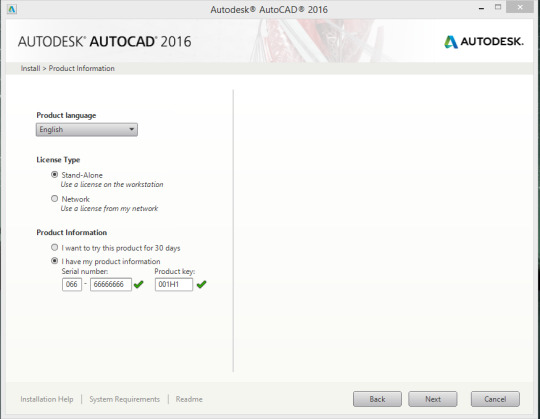Click the Product Information breadcrumb text
Screen dimensions: 540x419
pyautogui.click(x=82, y=68)
